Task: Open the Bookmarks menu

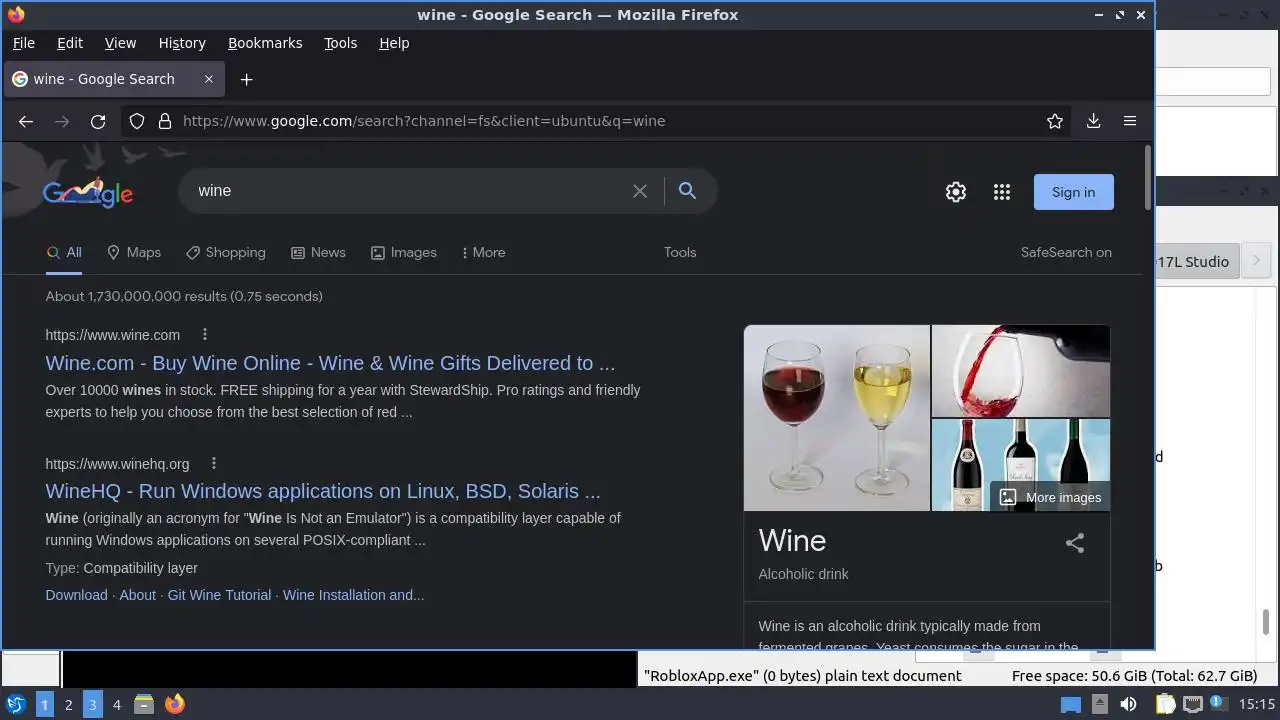Action: click(x=265, y=43)
